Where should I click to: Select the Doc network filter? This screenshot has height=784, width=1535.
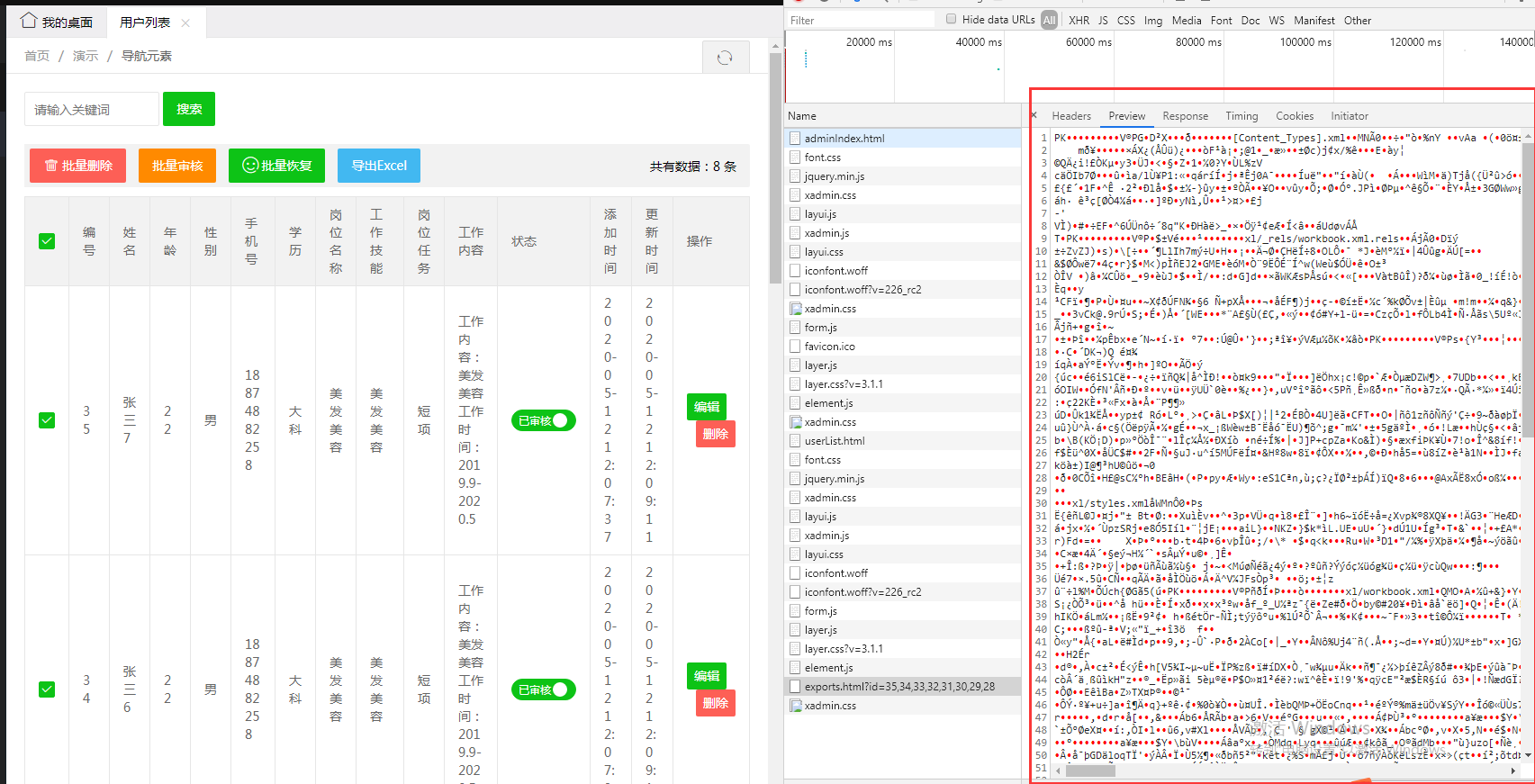pyautogui.click(x=1251, y=20)
